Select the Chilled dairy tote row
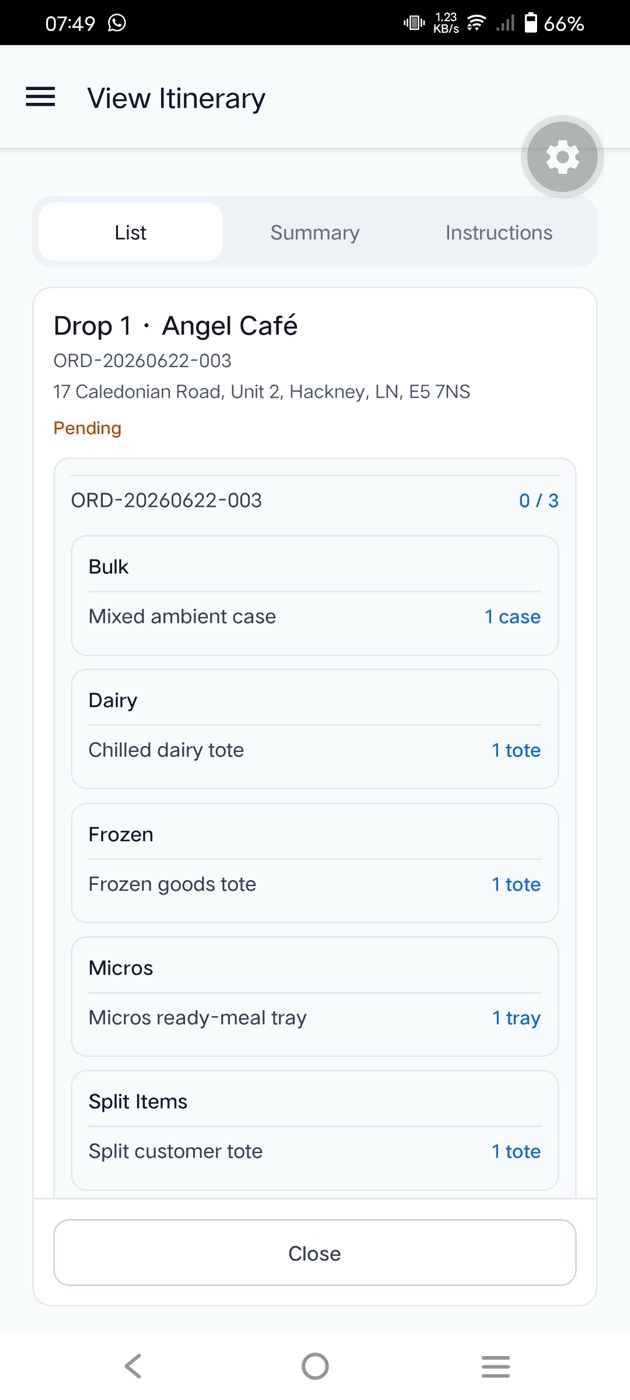 coord(315,750)
